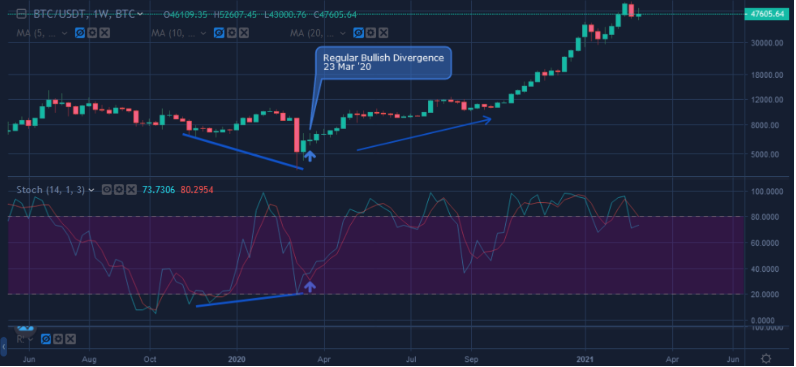Toggle visibility of the MA (5 indicator

point(80,34)
